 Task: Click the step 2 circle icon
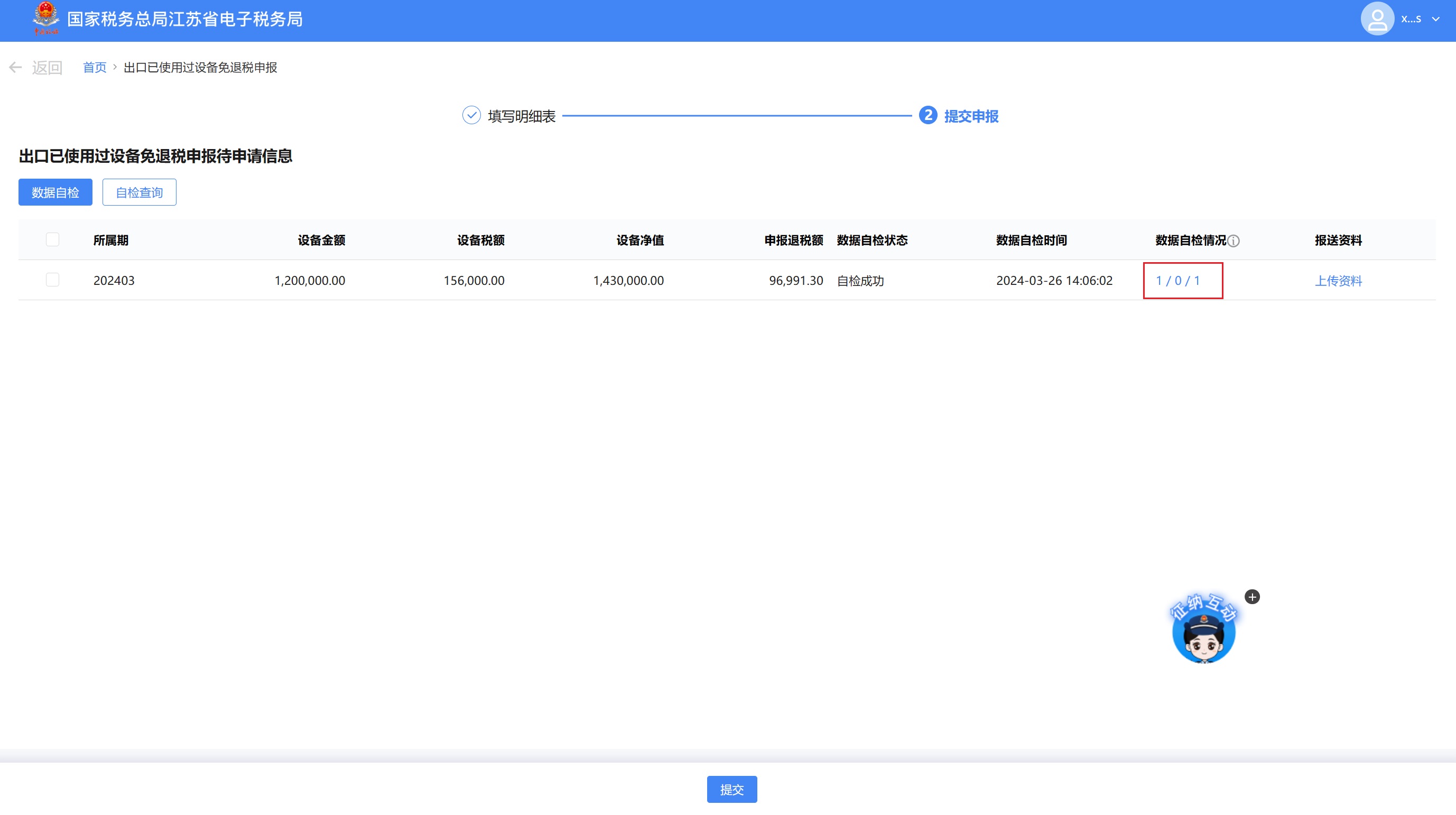coord(928,116)
